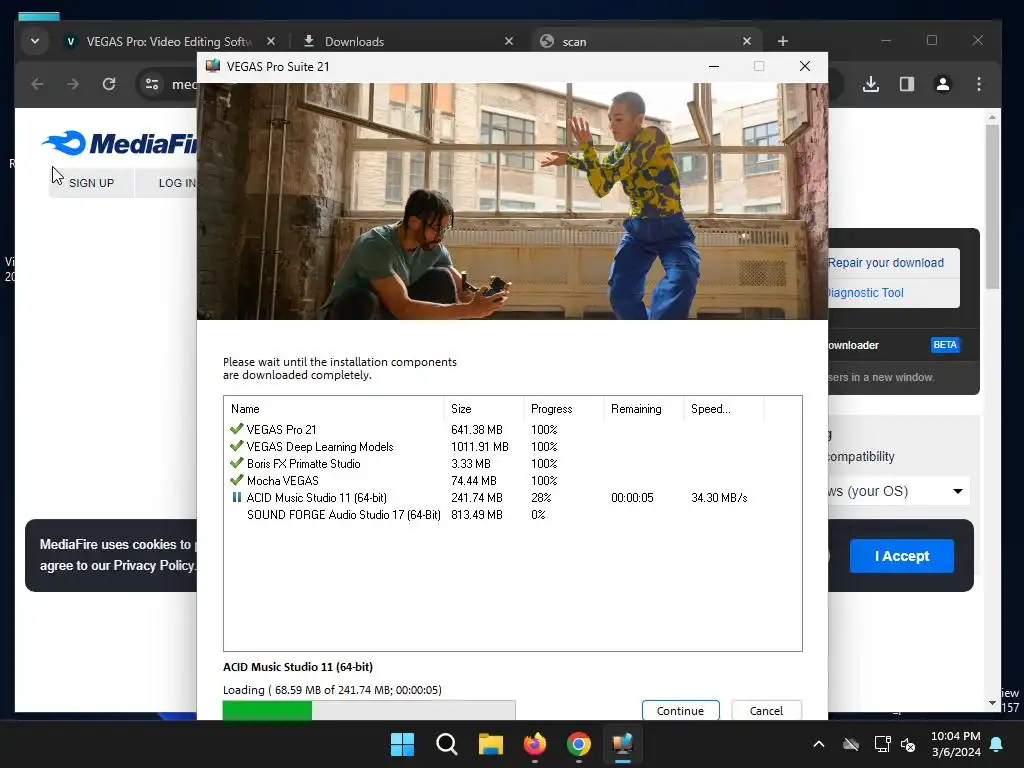Click the MediaFire logo

click(120, 143)
